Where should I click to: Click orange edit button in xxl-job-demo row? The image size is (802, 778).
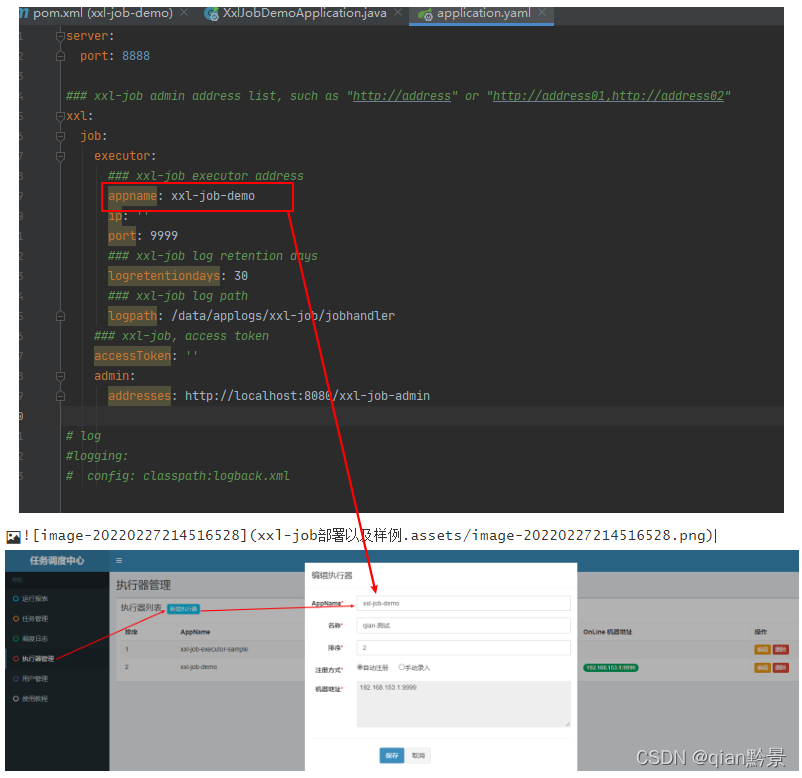(x=762, y=668)
